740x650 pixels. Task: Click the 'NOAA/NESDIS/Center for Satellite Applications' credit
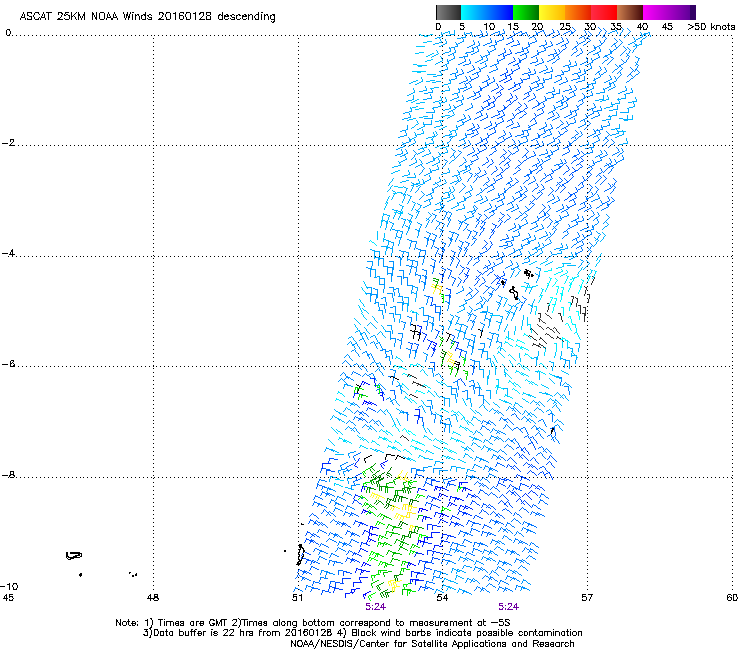click(x=432, y=644)
